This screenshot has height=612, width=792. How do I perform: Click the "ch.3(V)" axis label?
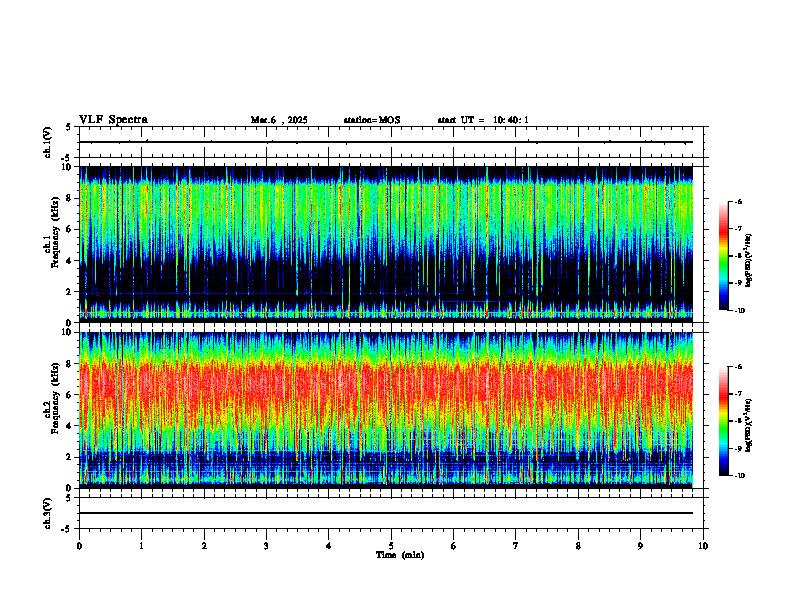pyautogui.click(x=48, y=514)
